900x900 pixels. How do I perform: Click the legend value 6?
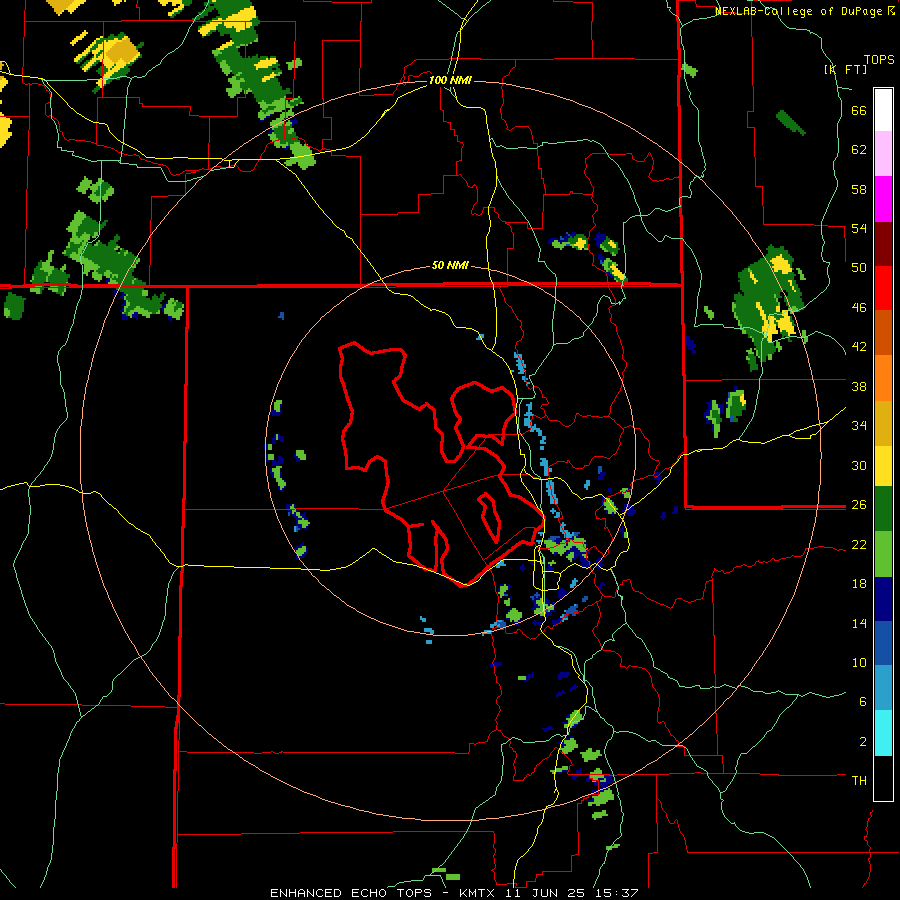[862, 702]
